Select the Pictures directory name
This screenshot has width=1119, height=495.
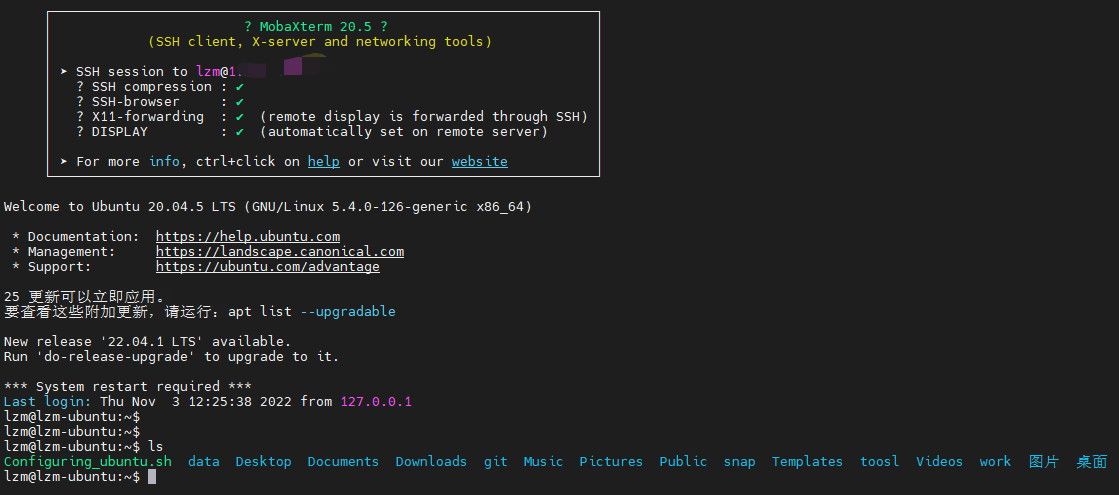click(611, 462)
